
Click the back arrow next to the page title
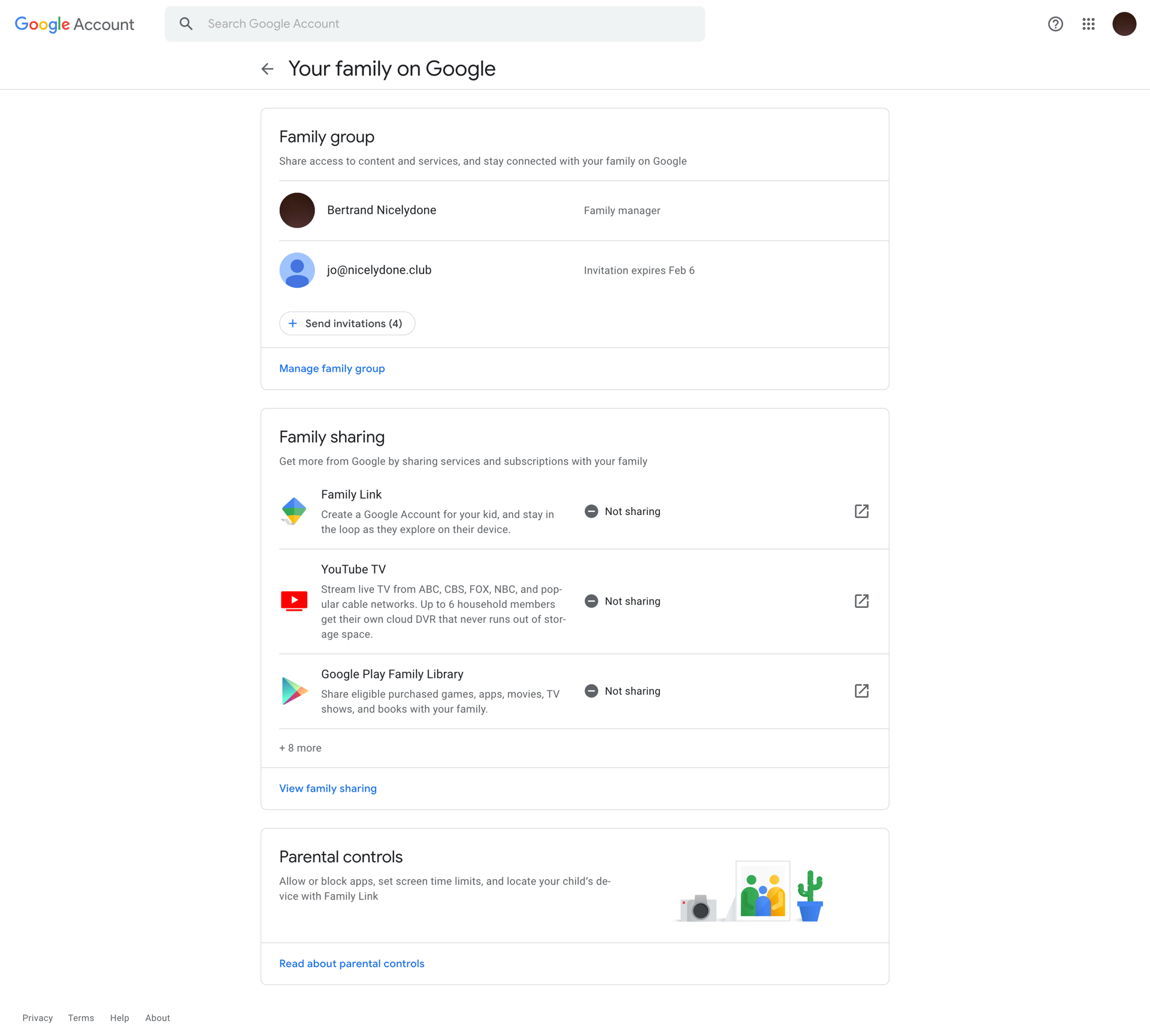pyautogui.click(x=267, y=68)
